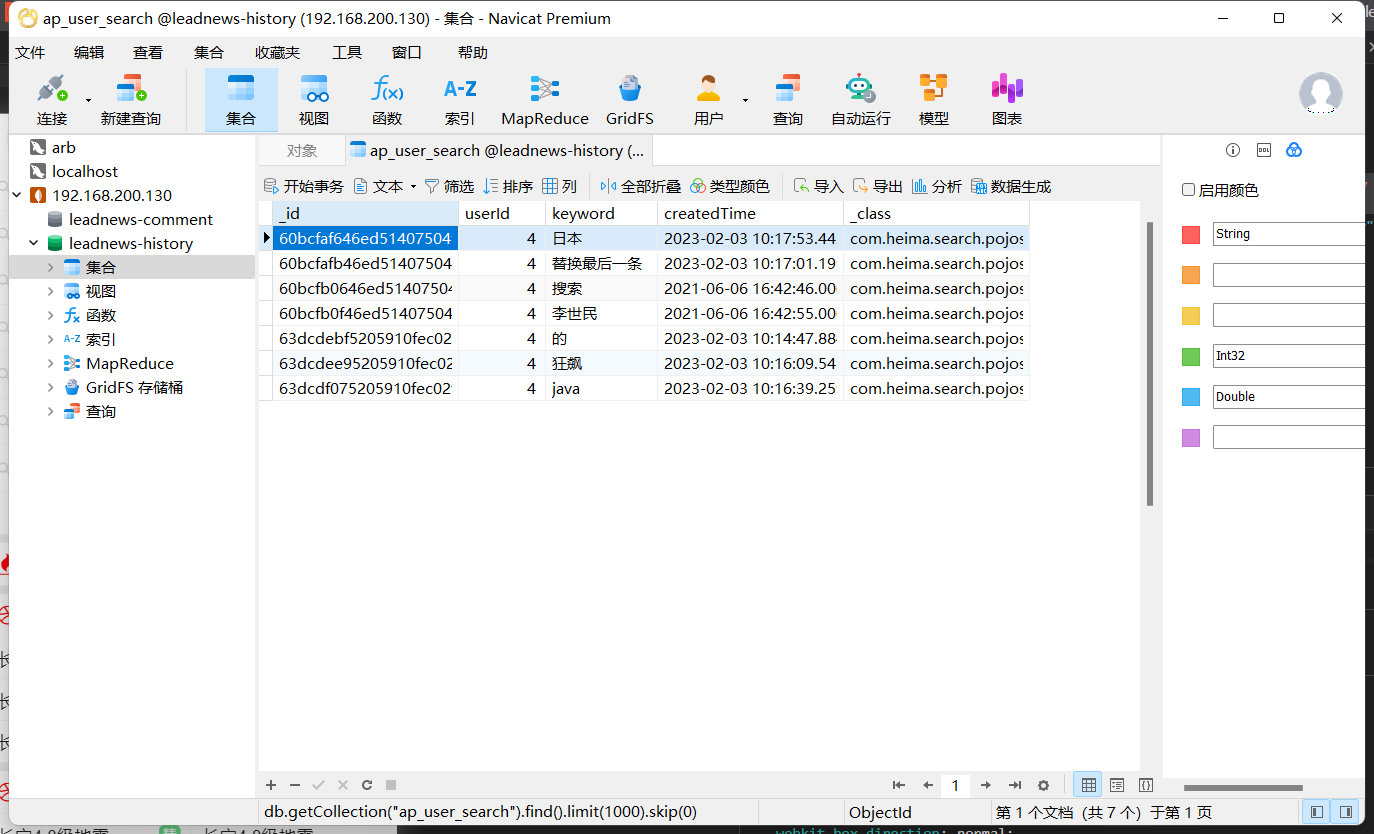
Task: Expand the MapReduce tree node arrow
Action: [x=51, y=363]
